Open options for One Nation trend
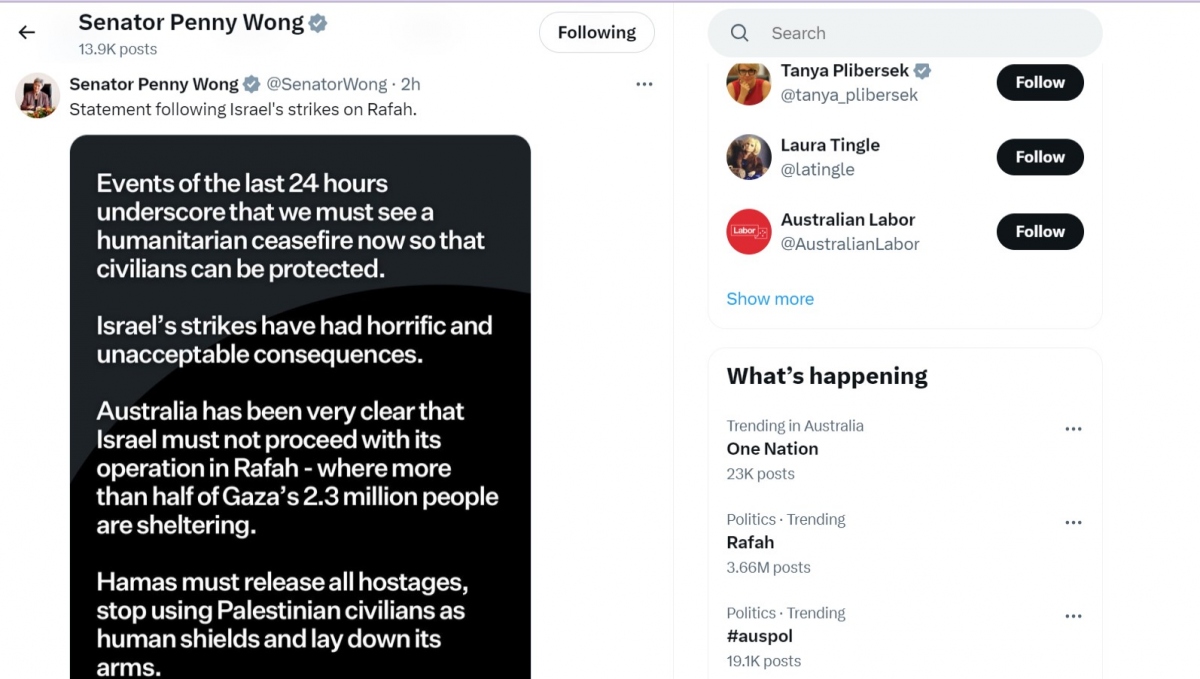 1073,428
